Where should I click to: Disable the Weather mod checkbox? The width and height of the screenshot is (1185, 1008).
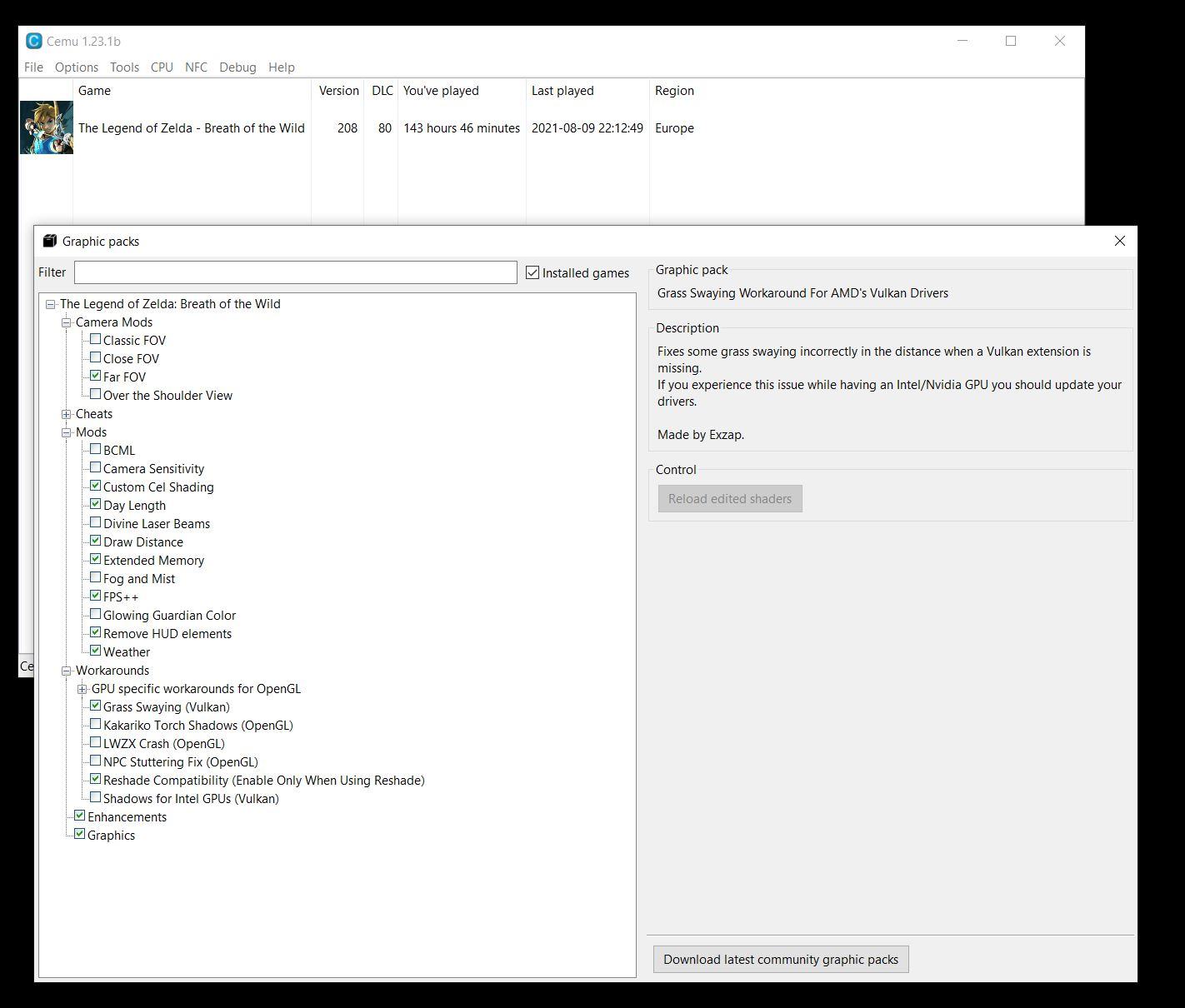click(x=95, y=651)
